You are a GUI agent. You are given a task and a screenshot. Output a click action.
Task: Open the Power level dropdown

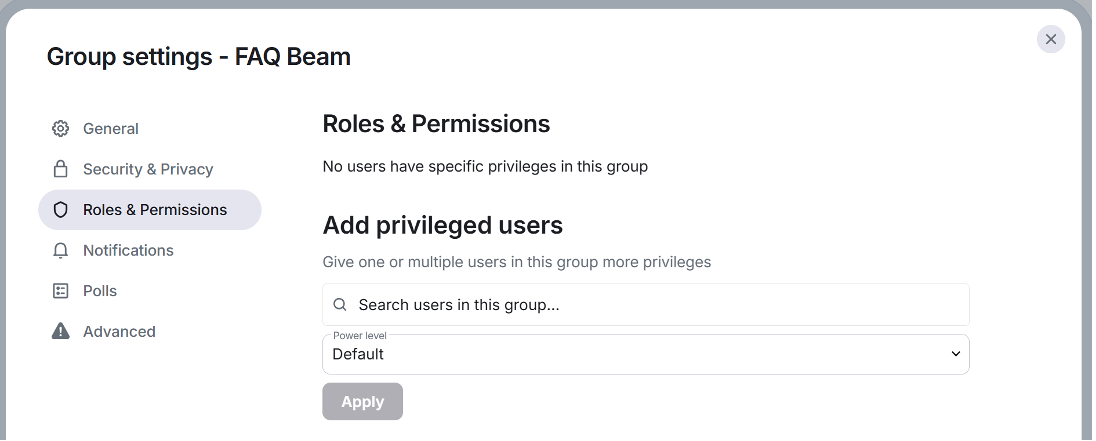pos(645,354)
